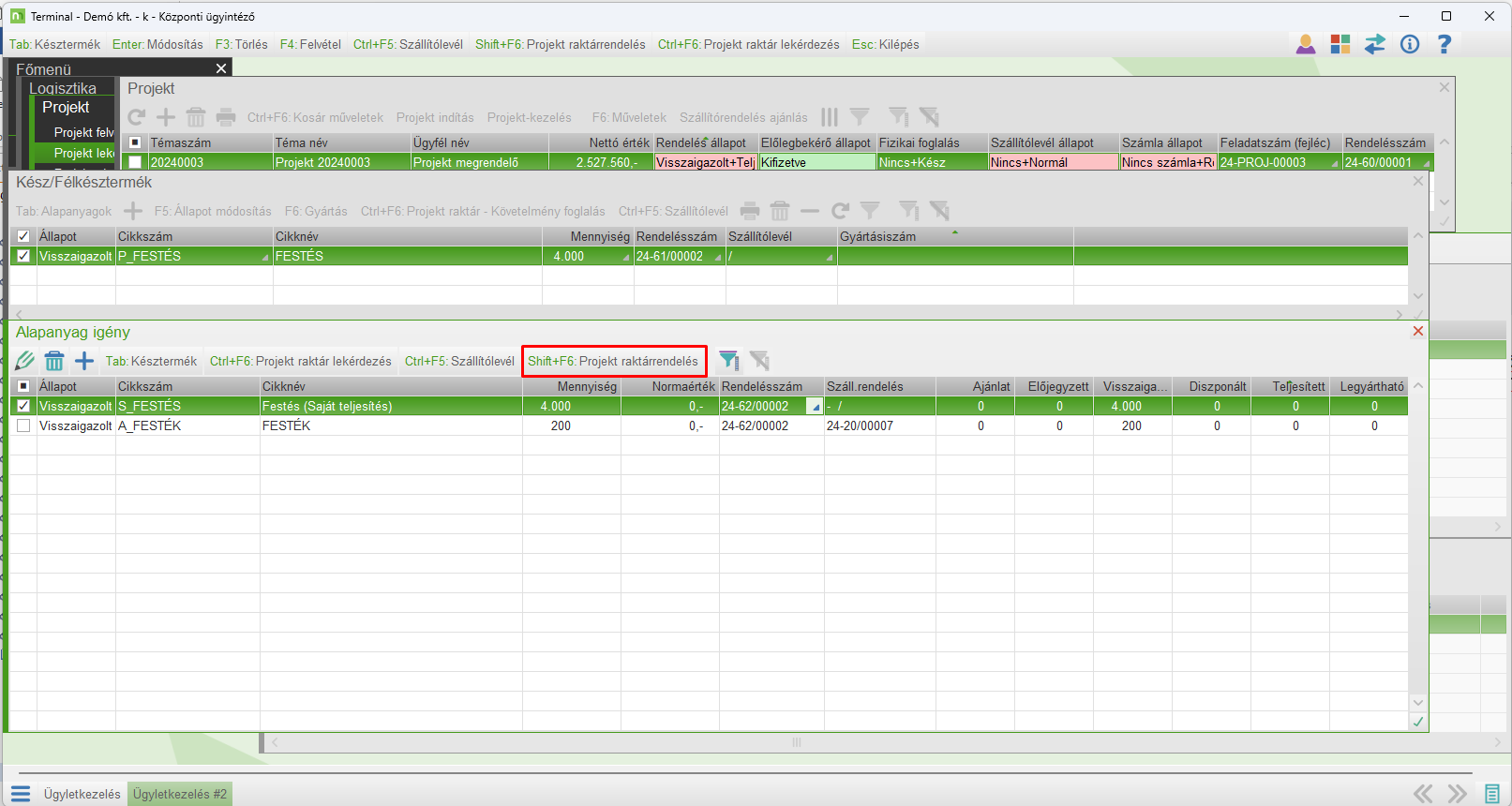Add new row with plus in Alapanyag igény
Screen dimensions: 1512x806
84,361
